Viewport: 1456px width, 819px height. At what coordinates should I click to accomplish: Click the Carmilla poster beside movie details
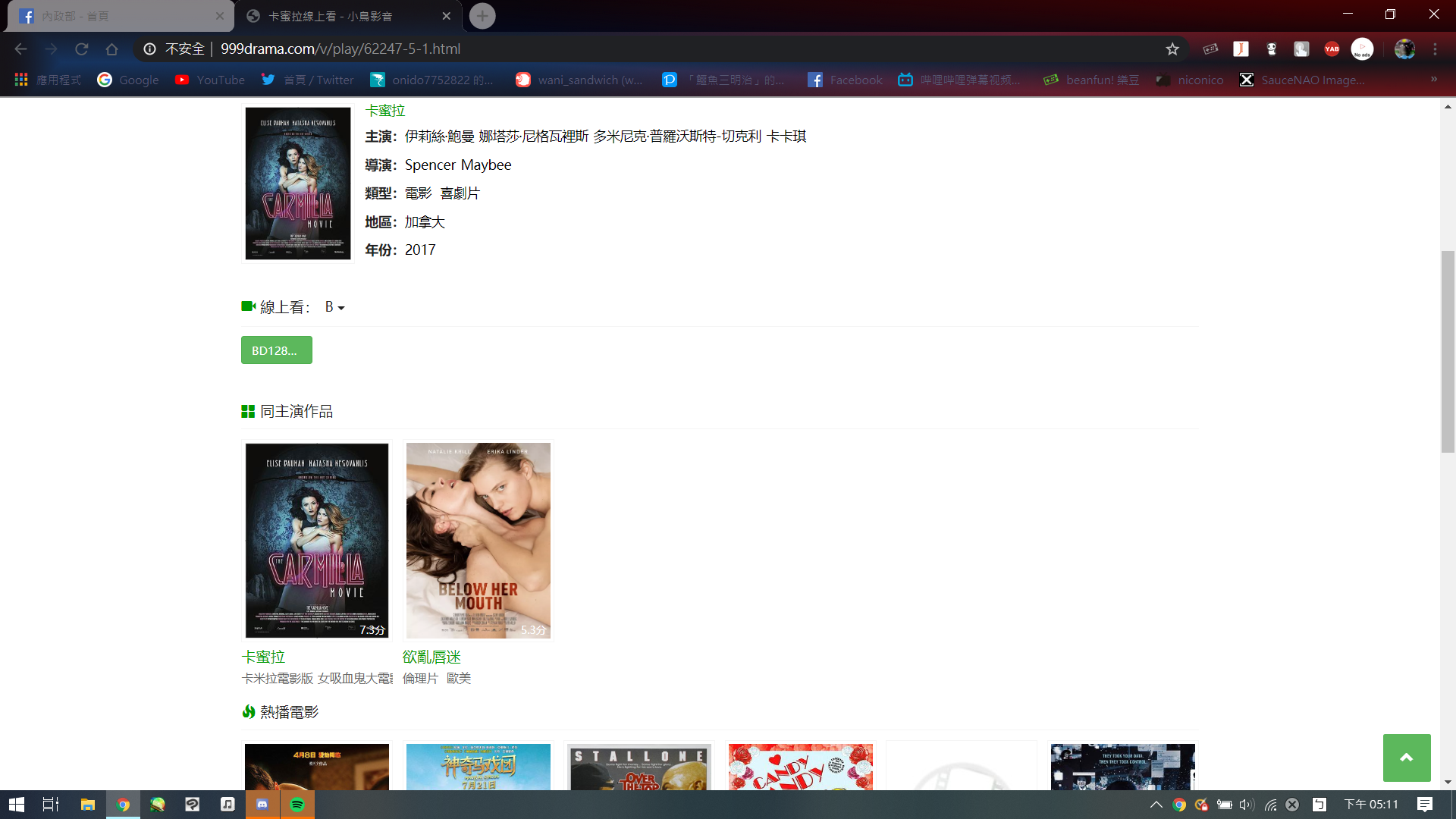tap(298, 184)
